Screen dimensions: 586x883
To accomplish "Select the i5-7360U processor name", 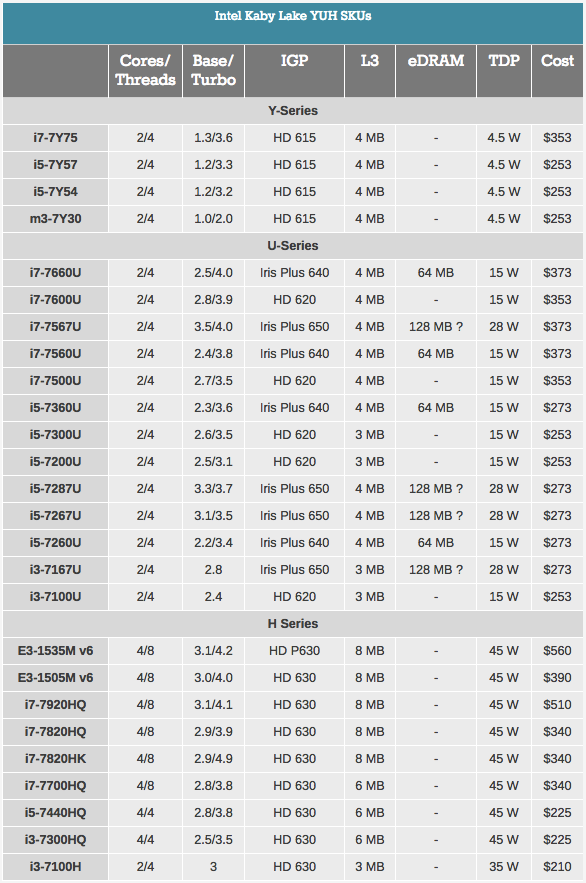I will [55, 408].
